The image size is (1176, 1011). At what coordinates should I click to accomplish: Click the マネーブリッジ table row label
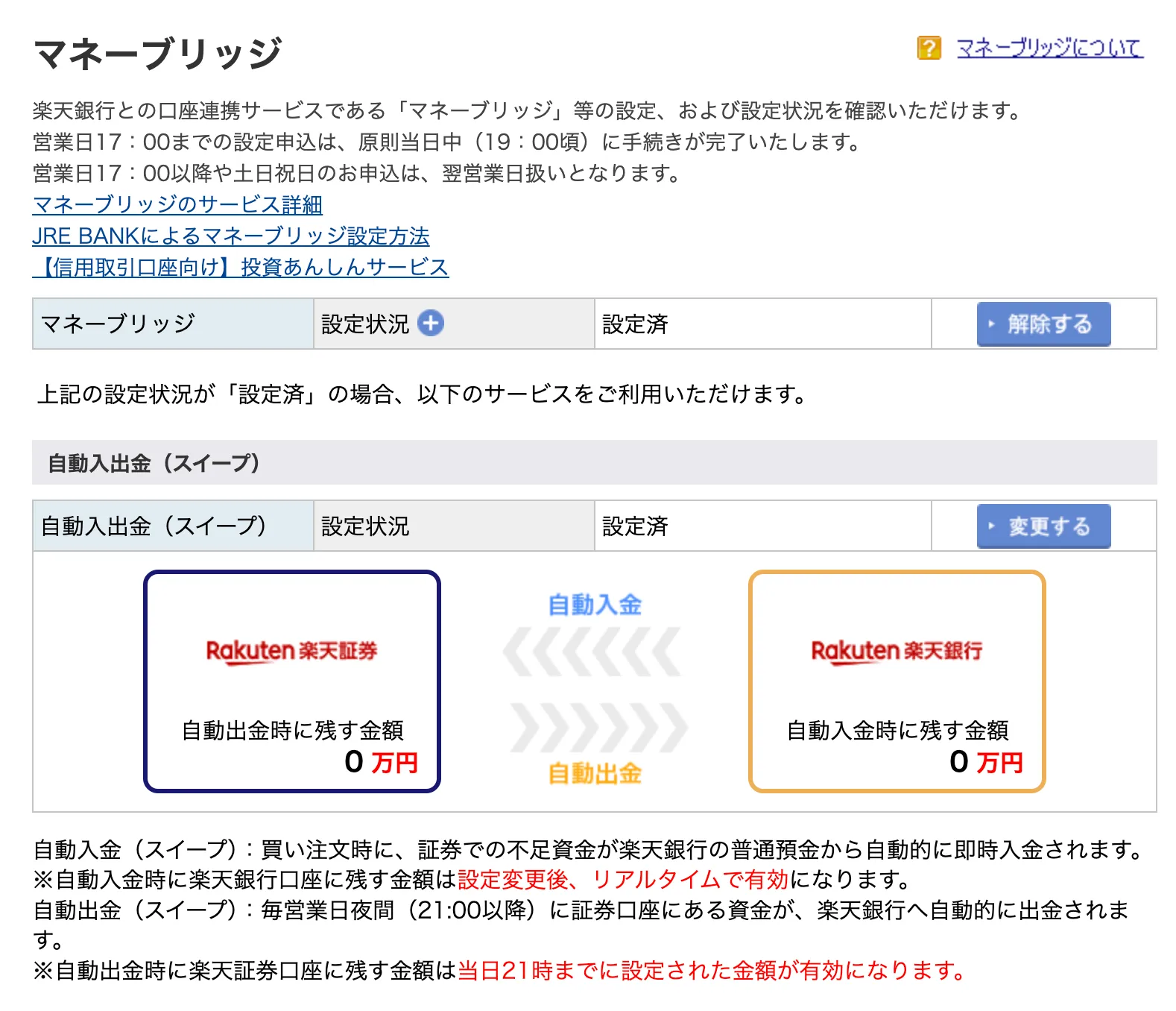pyautogui.click(x=118, y=324)
